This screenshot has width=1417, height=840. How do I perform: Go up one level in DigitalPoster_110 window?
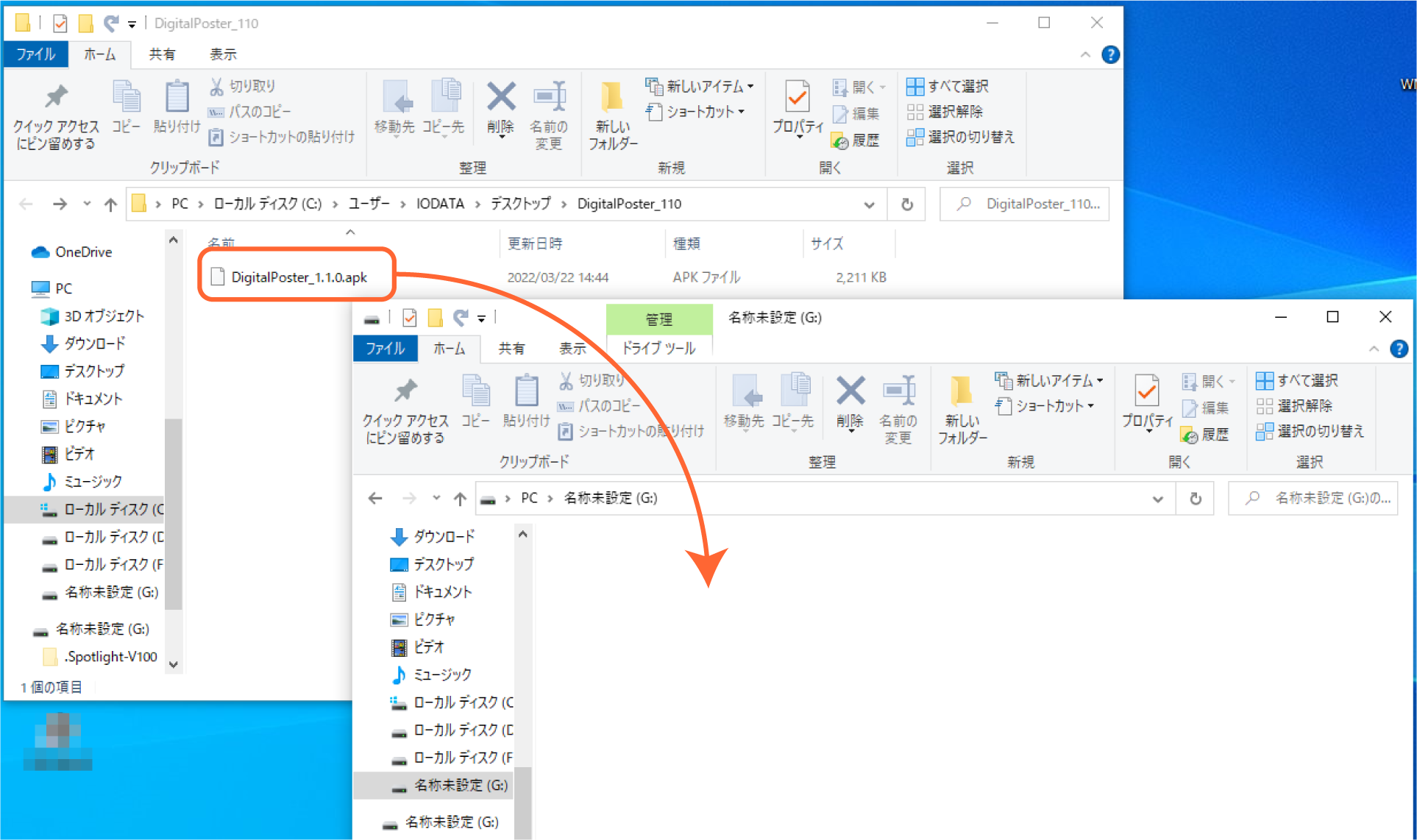[110, 204]
